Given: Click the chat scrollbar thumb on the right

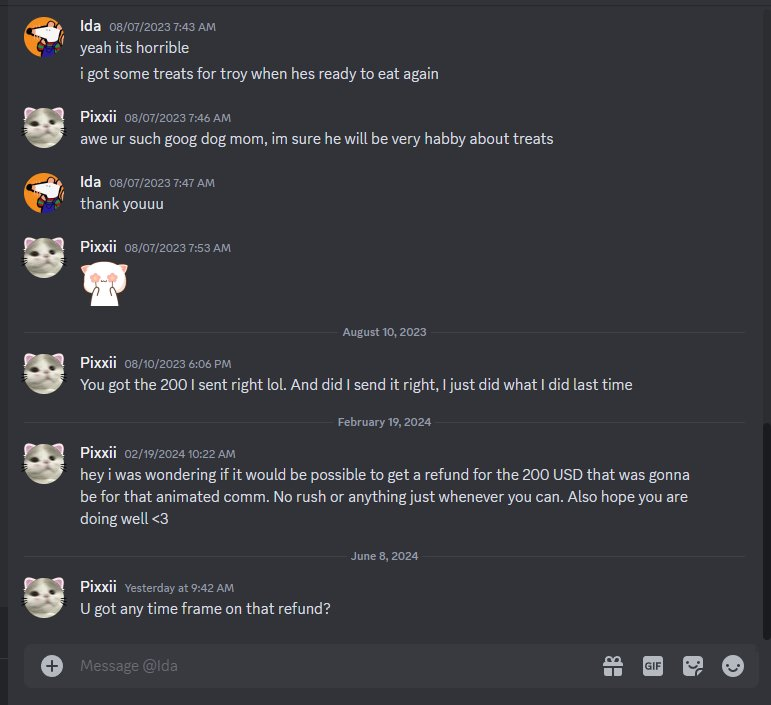Looking at the screenshot, I should (767, 531).
